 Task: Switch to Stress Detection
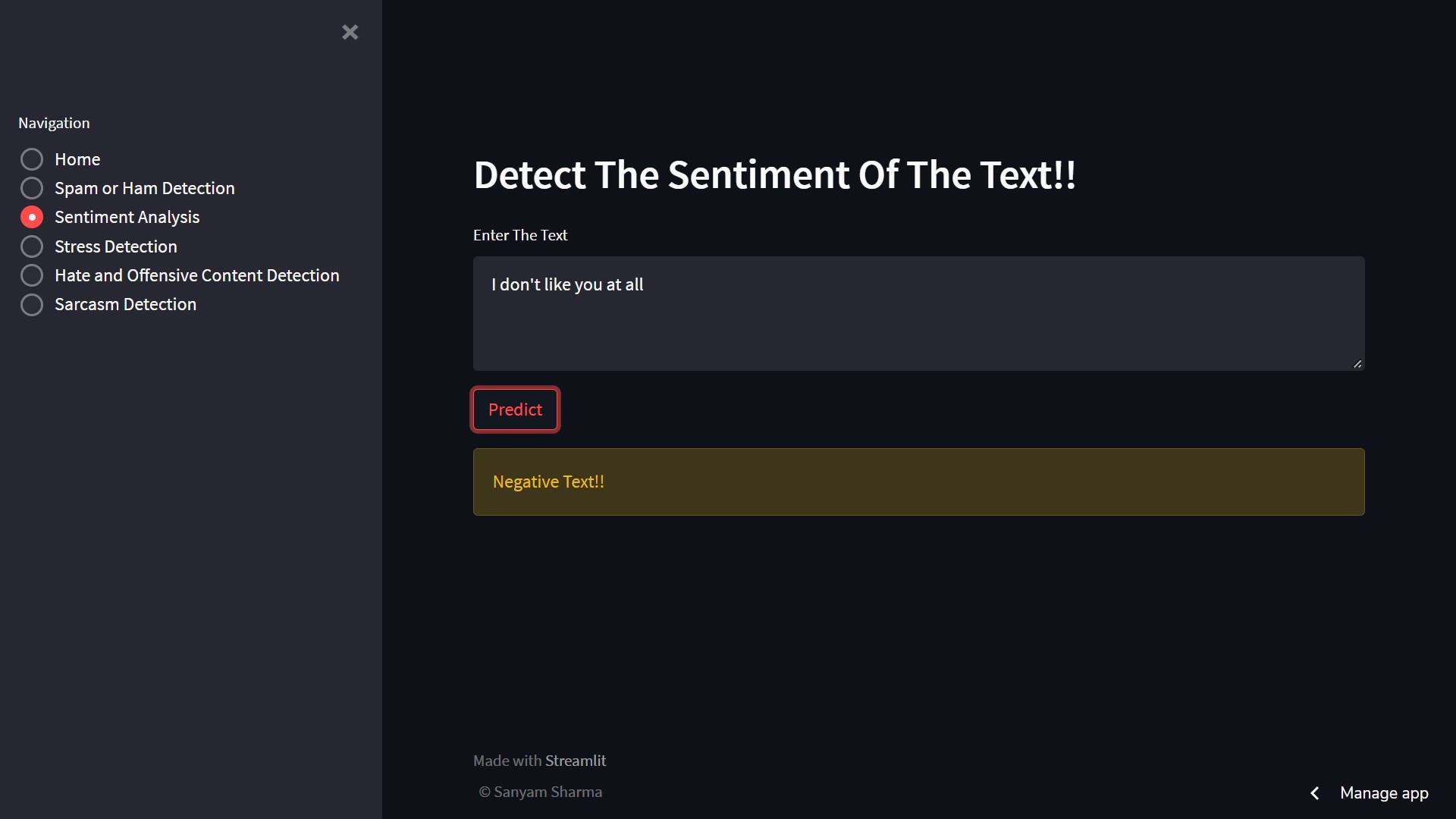tap(32, 246)
